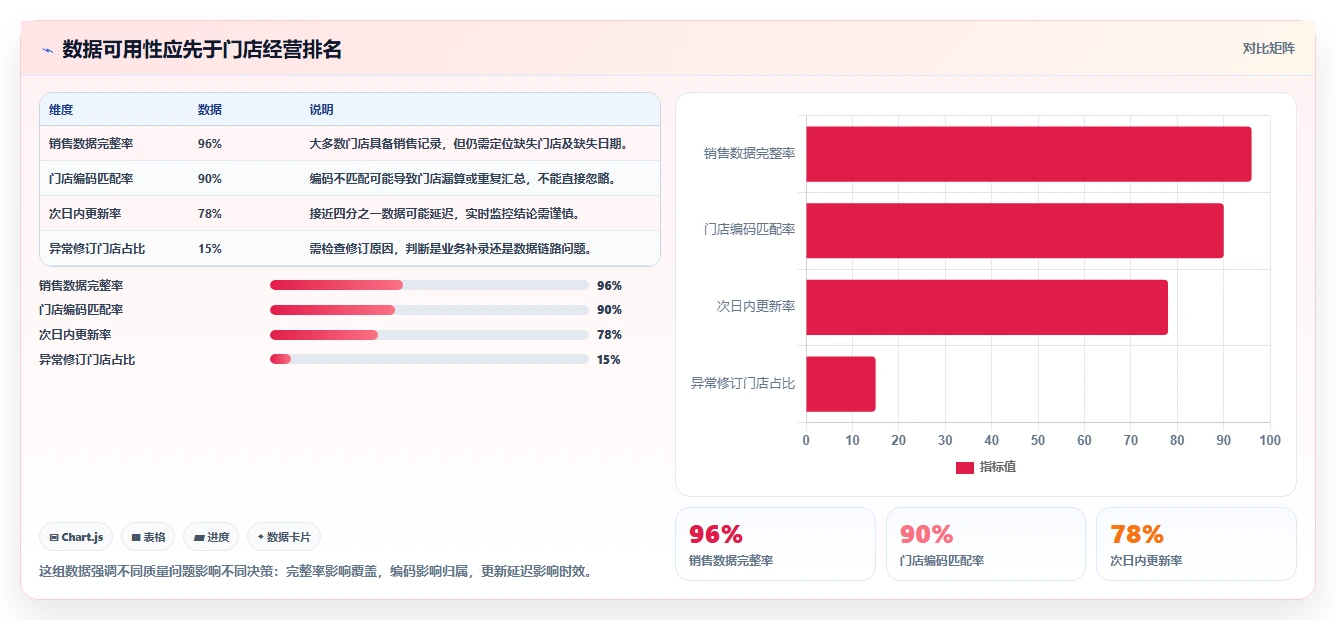
Task: Click the 对比矩阵 label in header
Action: click(1268, 49)
